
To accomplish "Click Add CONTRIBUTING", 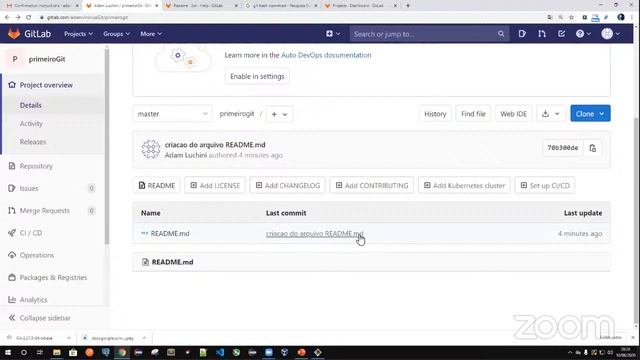I will tap(371, 185).
